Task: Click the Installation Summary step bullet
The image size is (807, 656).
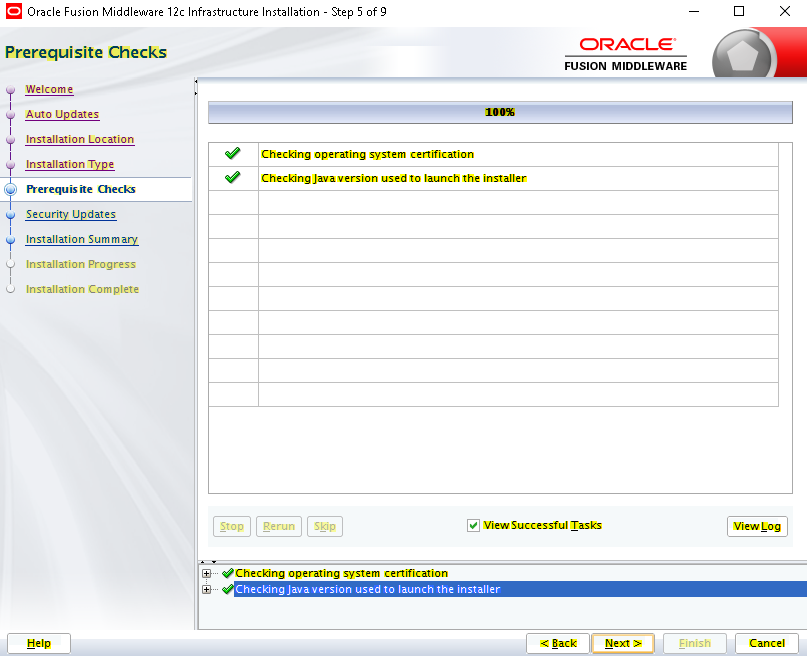Action: [x=10, y=239]
